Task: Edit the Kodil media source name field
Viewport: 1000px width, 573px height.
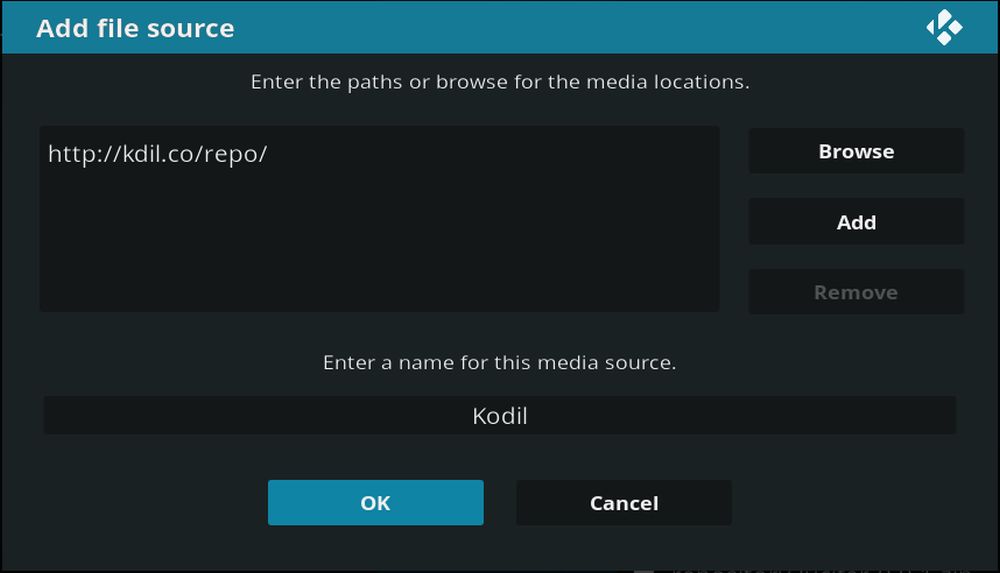Action: [x=499, y=415]
